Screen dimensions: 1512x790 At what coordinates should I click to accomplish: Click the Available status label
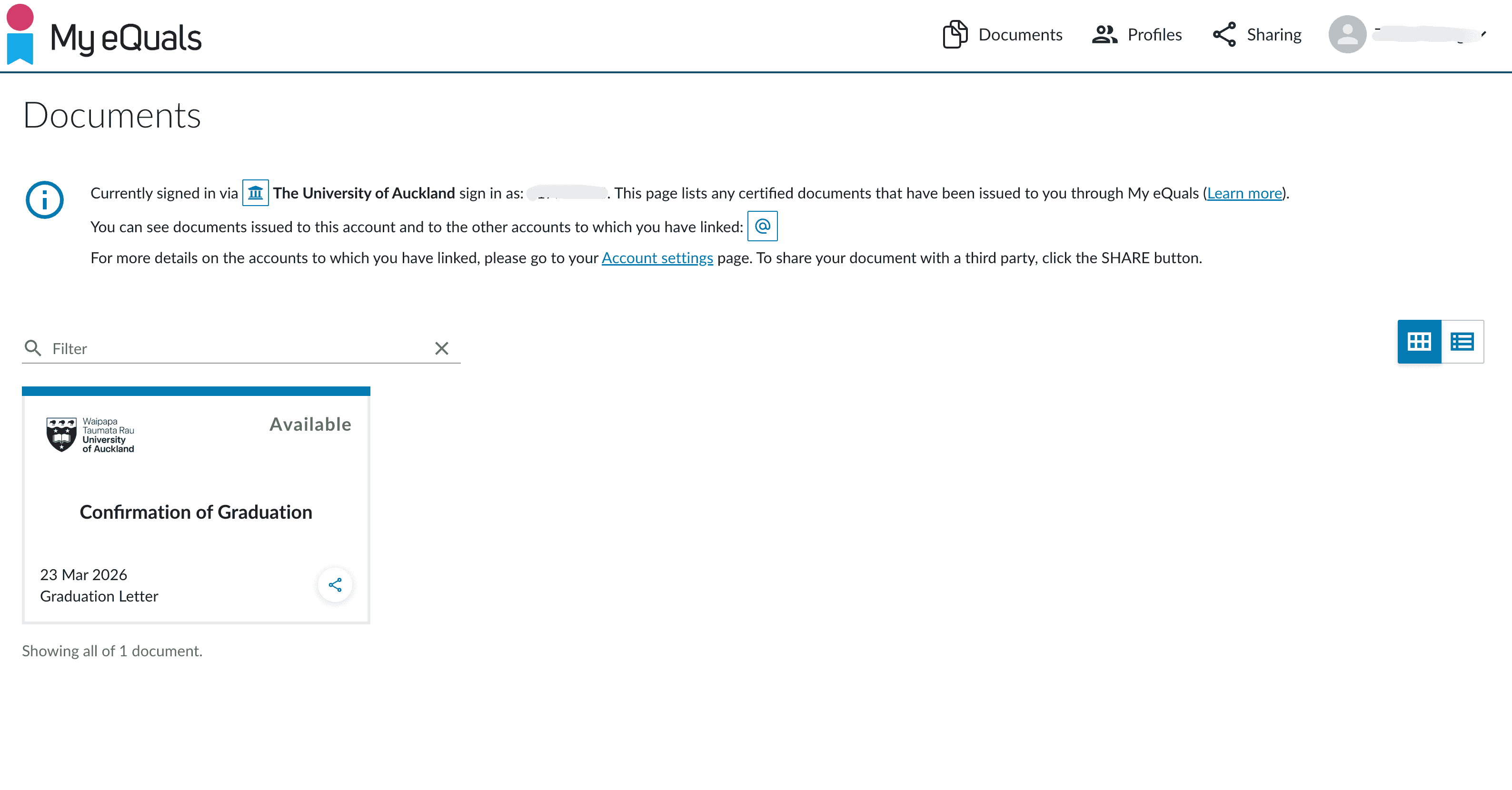(x=310, y=425)
